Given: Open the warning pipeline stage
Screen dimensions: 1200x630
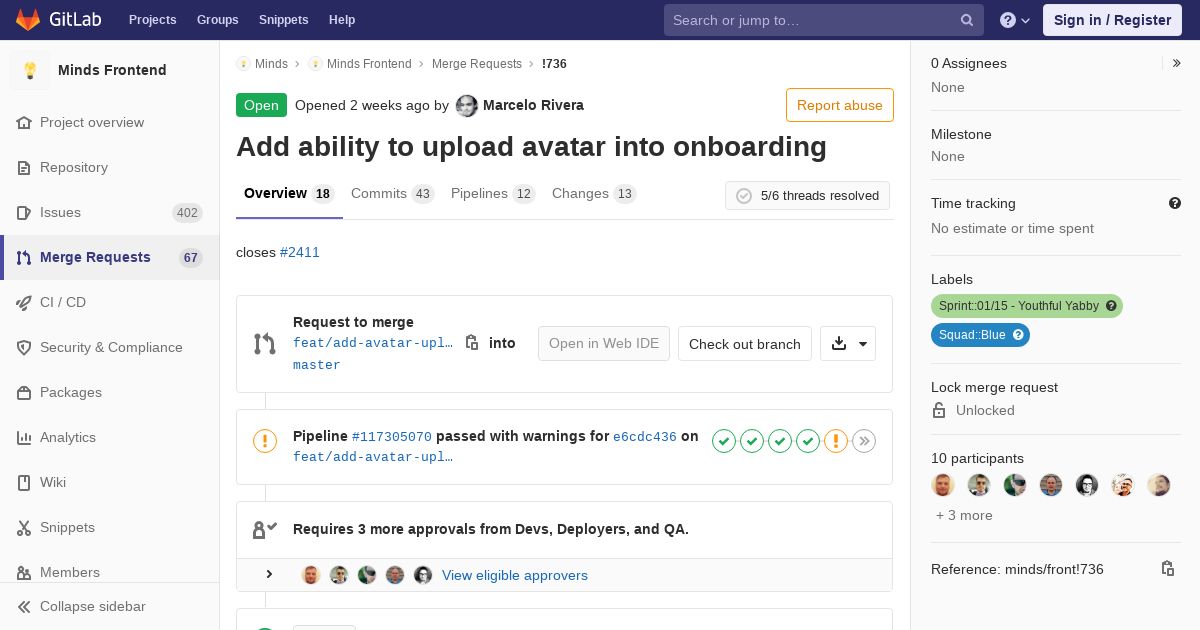Looking at the screenshot, I should pos(836,441).
